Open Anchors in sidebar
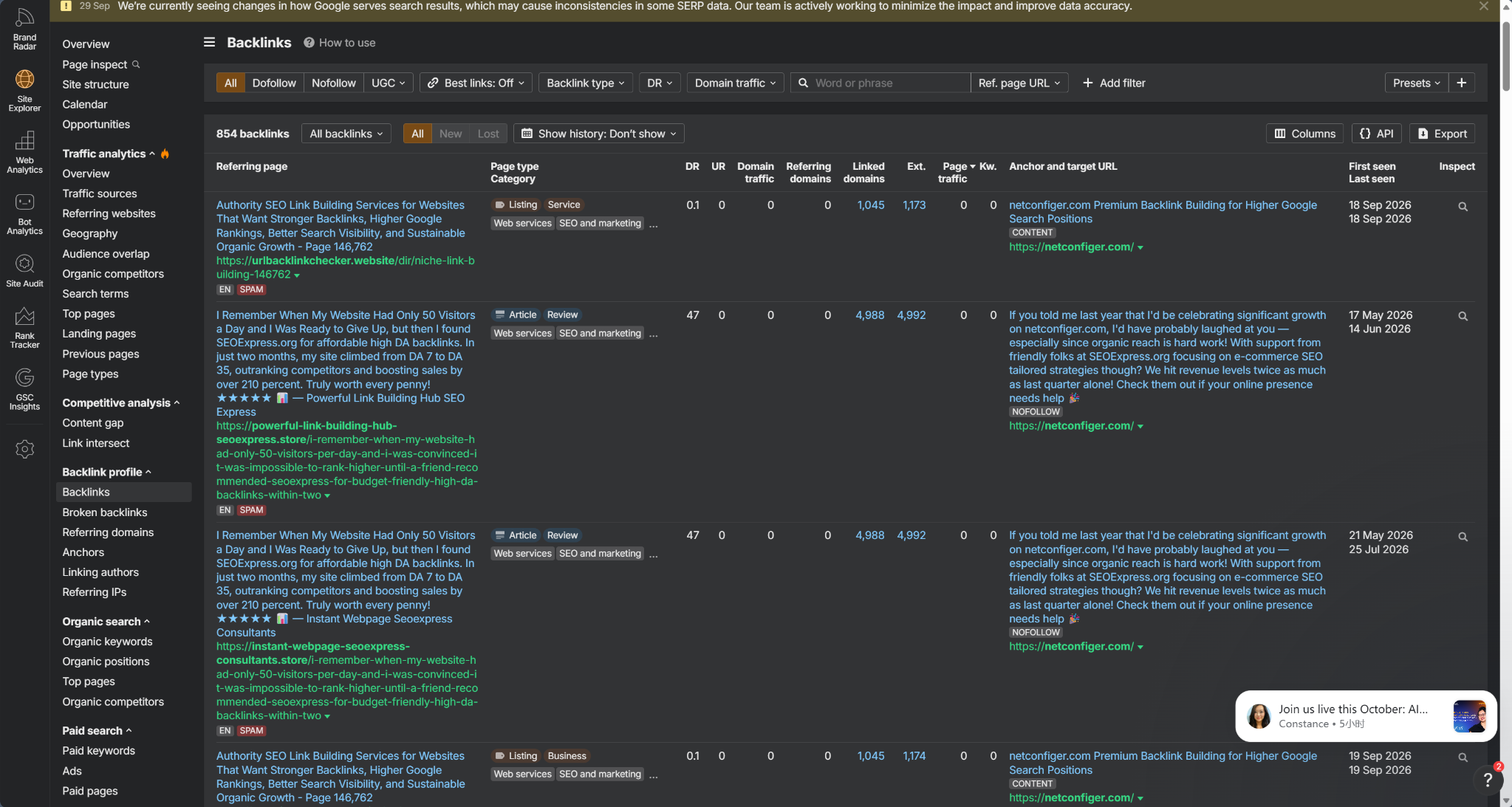Image resolution: width=1512 pixels, height=807 pixels. click(83, 552)
